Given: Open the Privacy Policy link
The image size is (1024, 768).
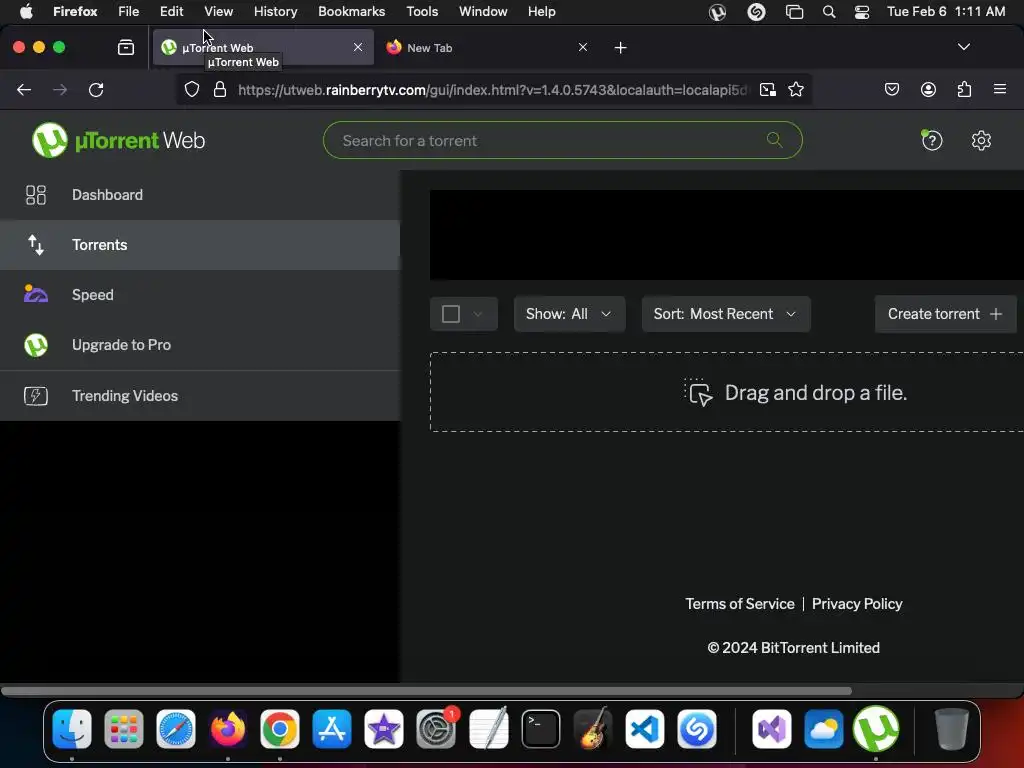Looking at the screenshot, I should (x=857, y=604).
